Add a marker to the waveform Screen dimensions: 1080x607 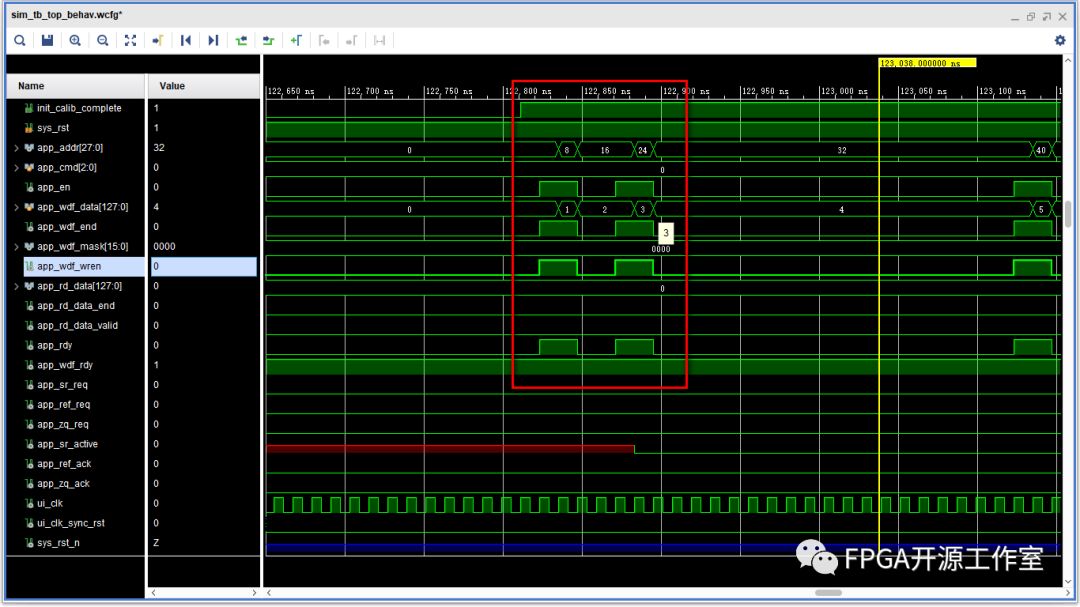tap(296, 40)
